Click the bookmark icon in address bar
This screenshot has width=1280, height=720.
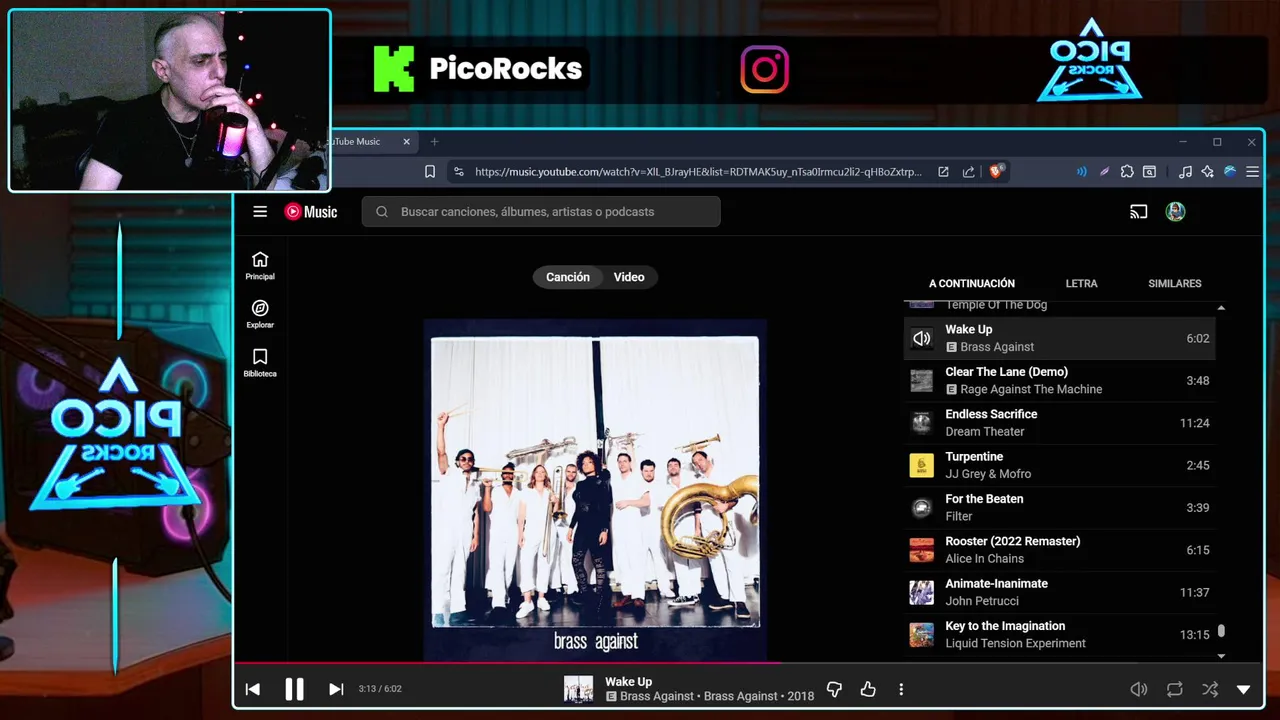430,172
